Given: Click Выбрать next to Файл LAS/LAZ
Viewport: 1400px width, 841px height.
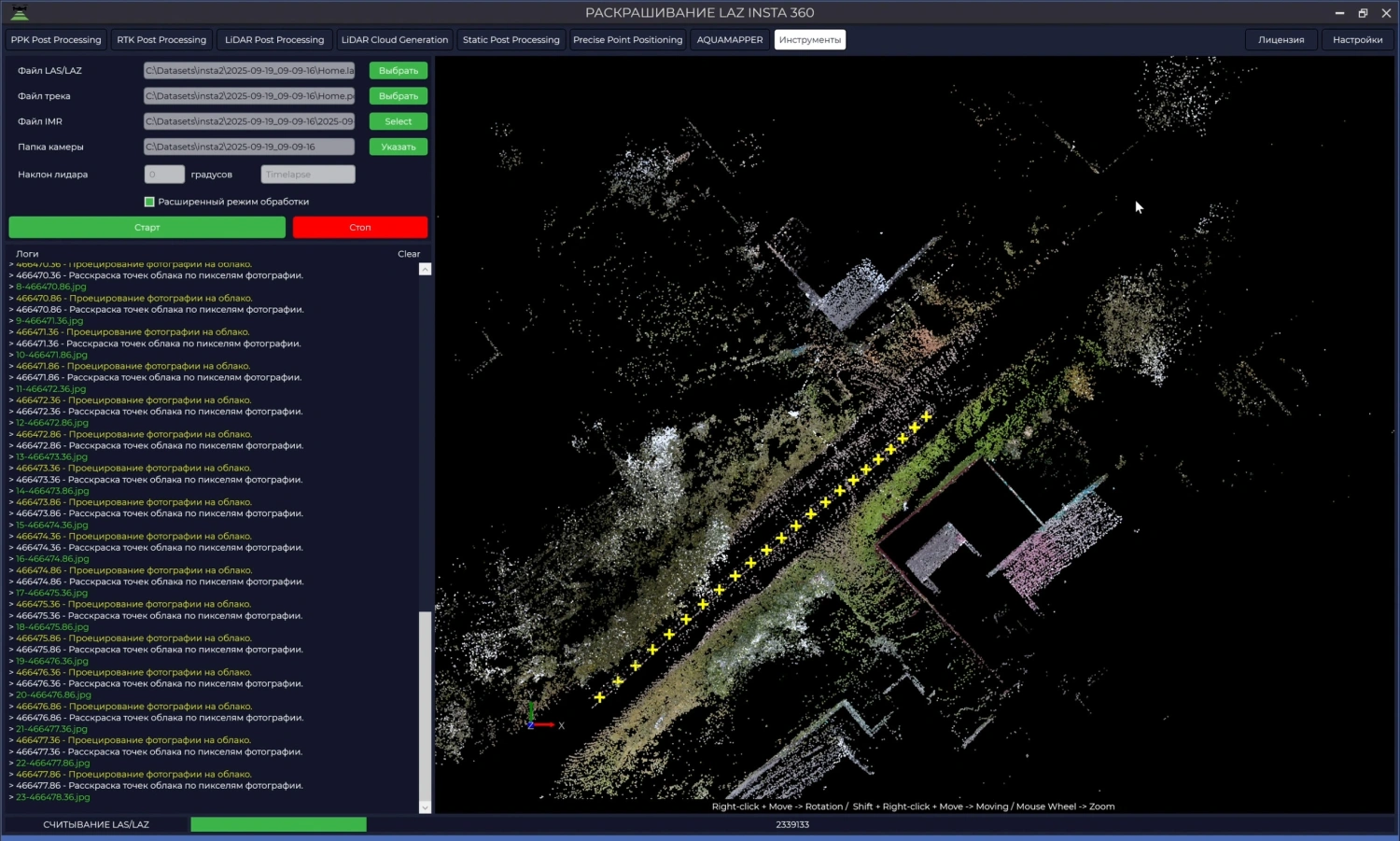Looking at the screenshot, I should (399, 71).
